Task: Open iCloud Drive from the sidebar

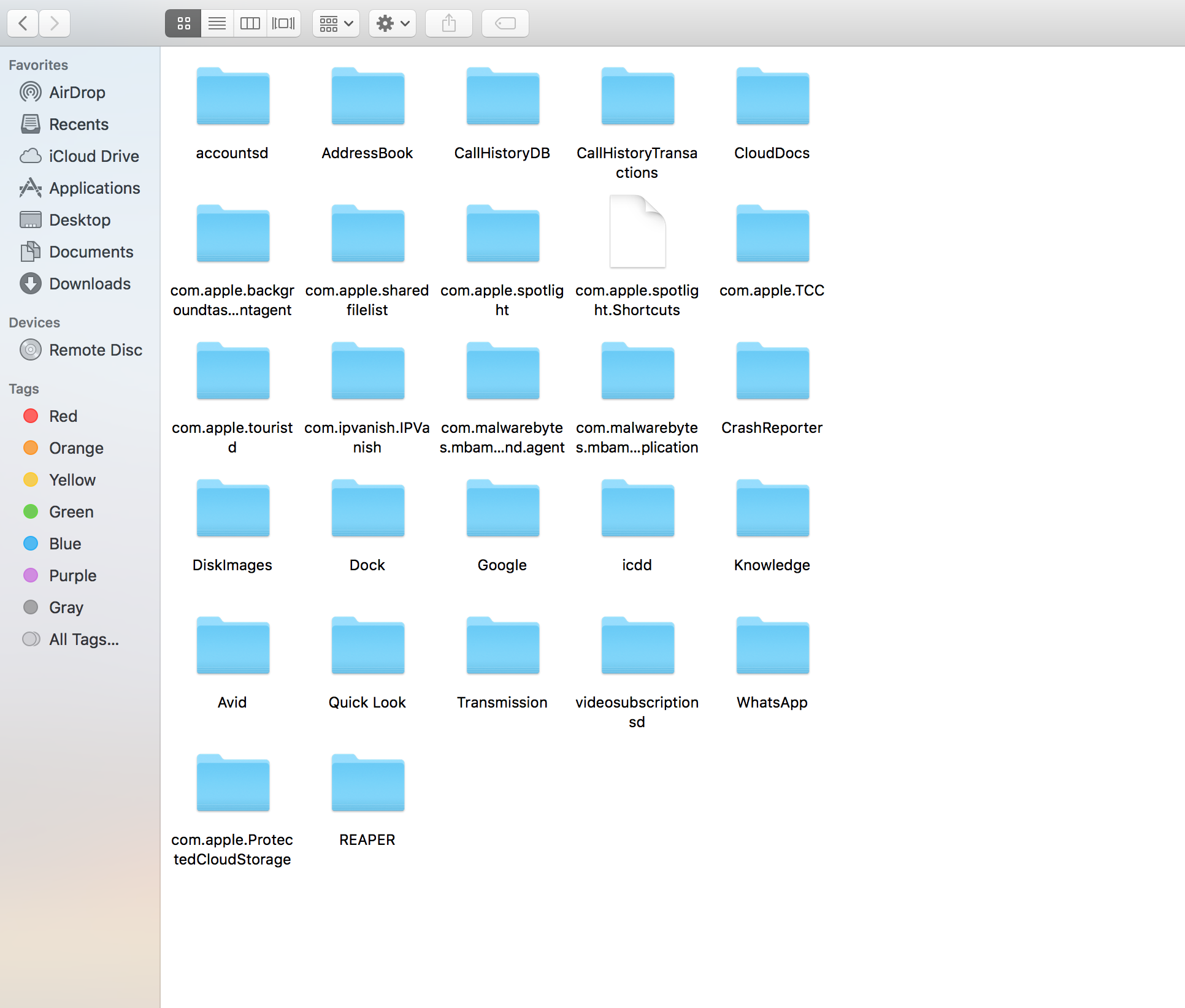Action: (x=94, y=156)
